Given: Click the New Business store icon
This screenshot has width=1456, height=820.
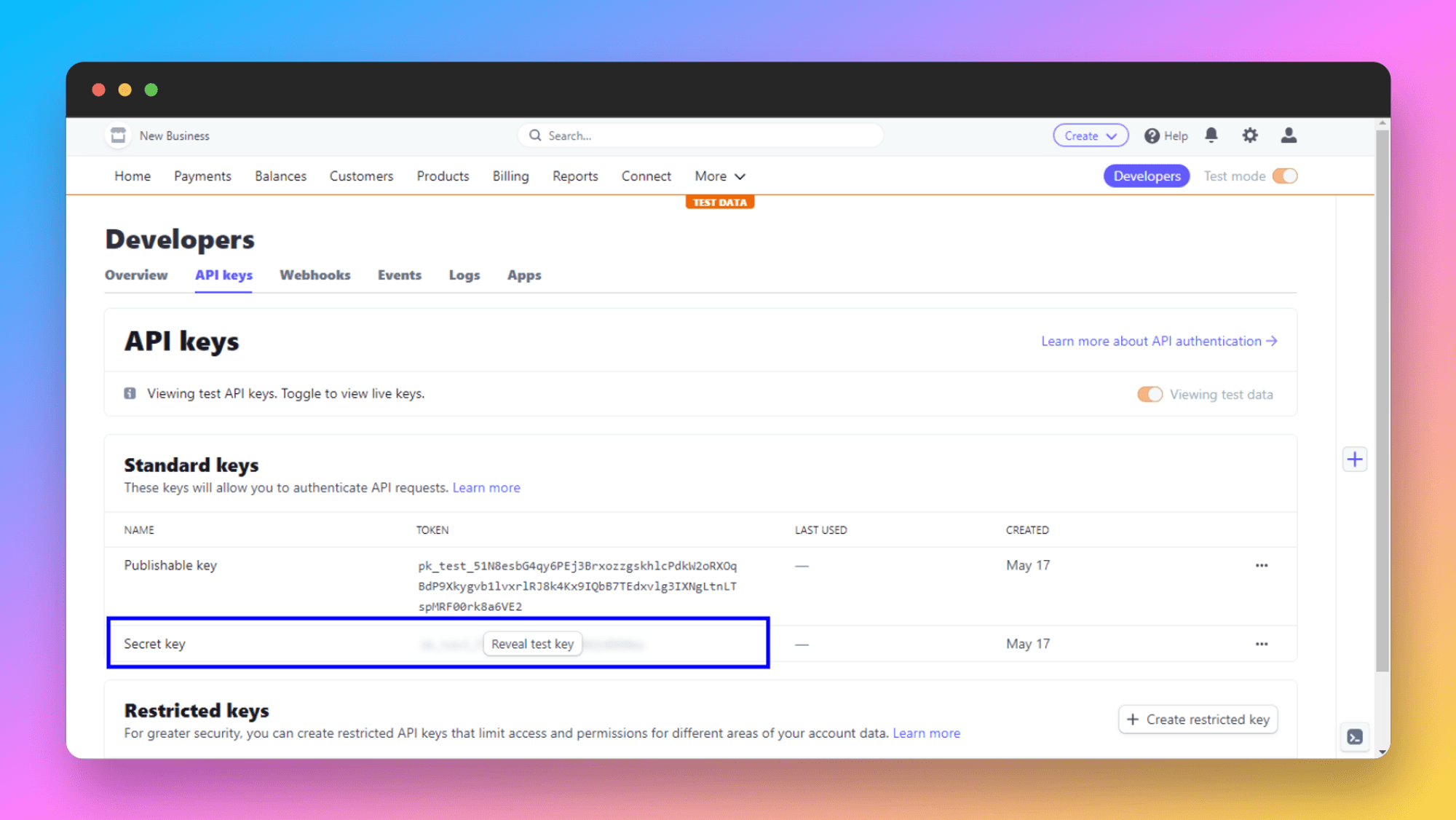Looking at the screenshot, I should (118, 135).
